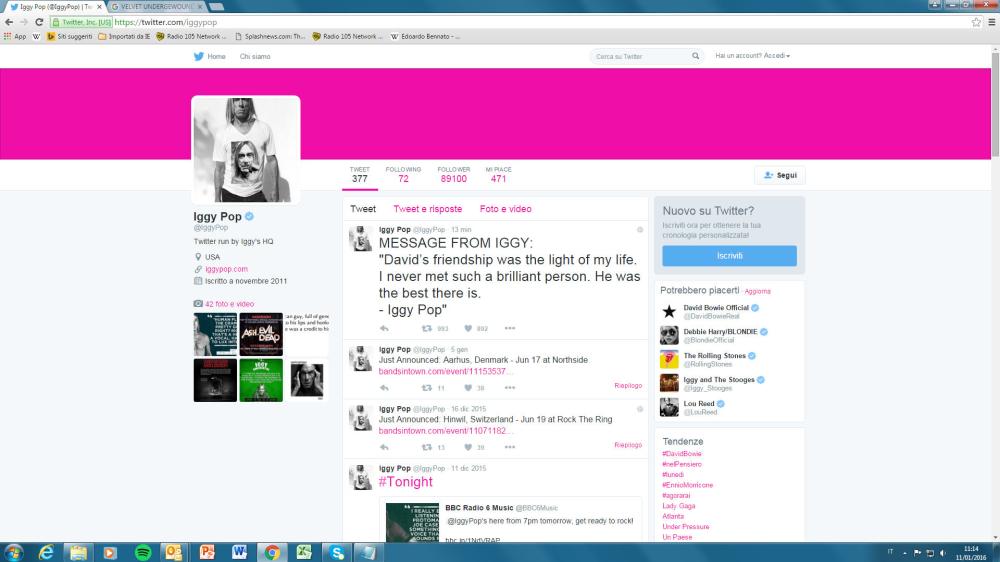
Task: Click the search magnifier icon in Twitter
Action: (695, 56)
